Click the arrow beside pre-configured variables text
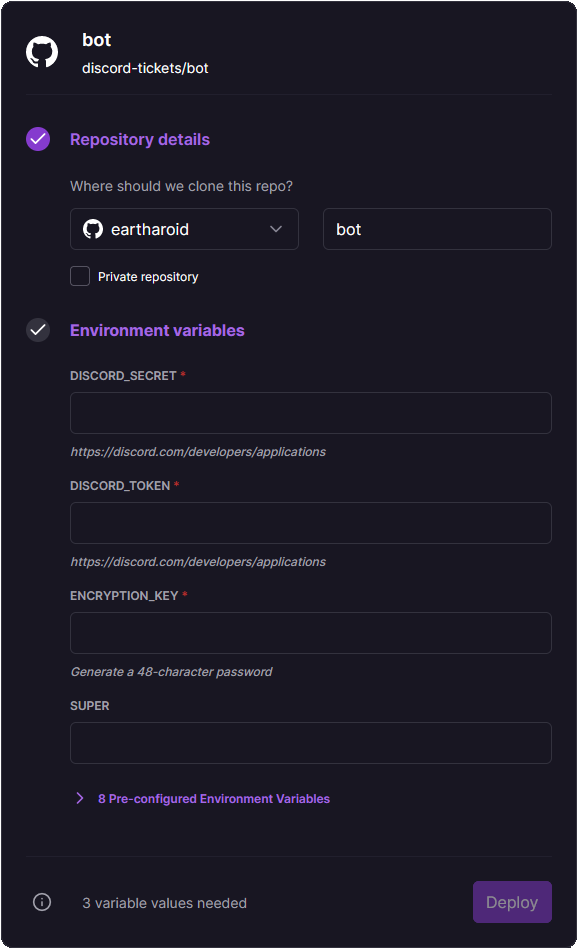 79,798
